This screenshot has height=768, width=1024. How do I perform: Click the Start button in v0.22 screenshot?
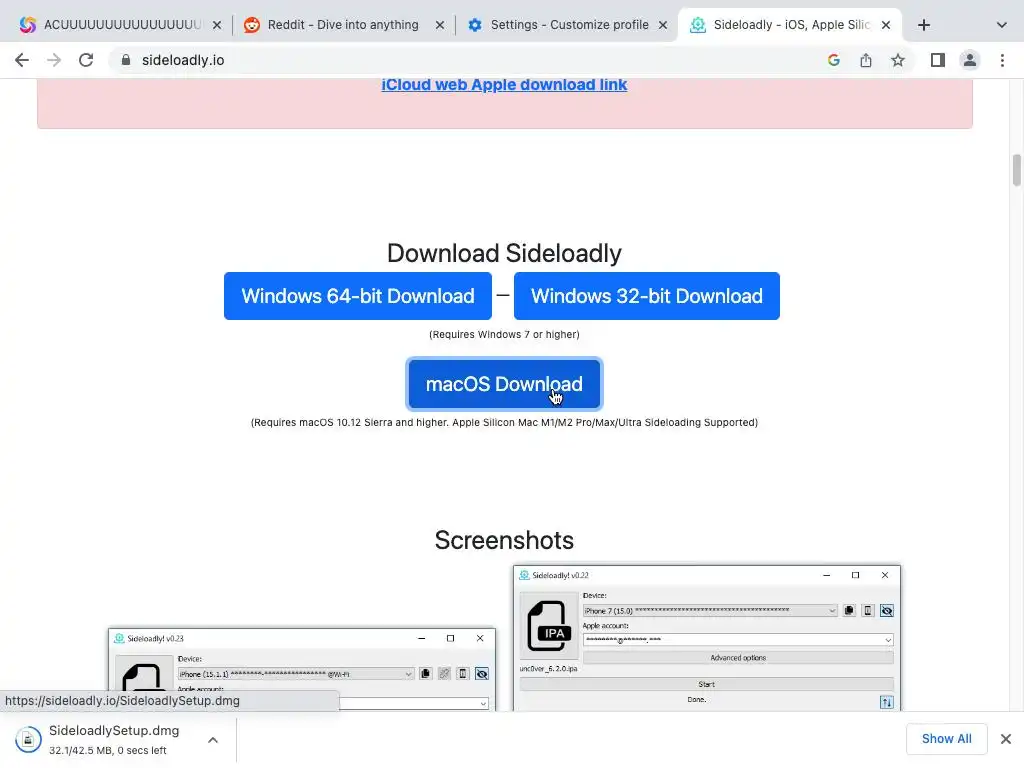click(x=707, y=684)
